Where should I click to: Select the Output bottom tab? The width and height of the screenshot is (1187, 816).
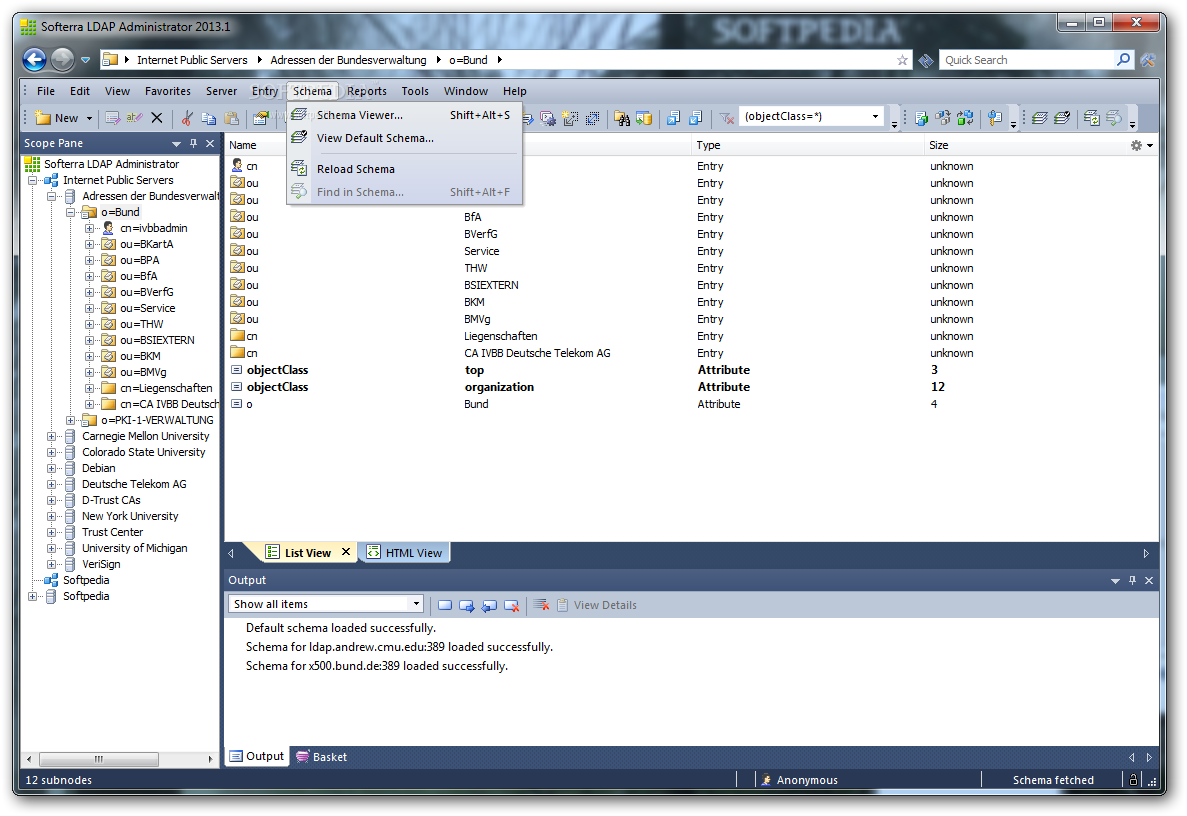[x=257, y=756]
